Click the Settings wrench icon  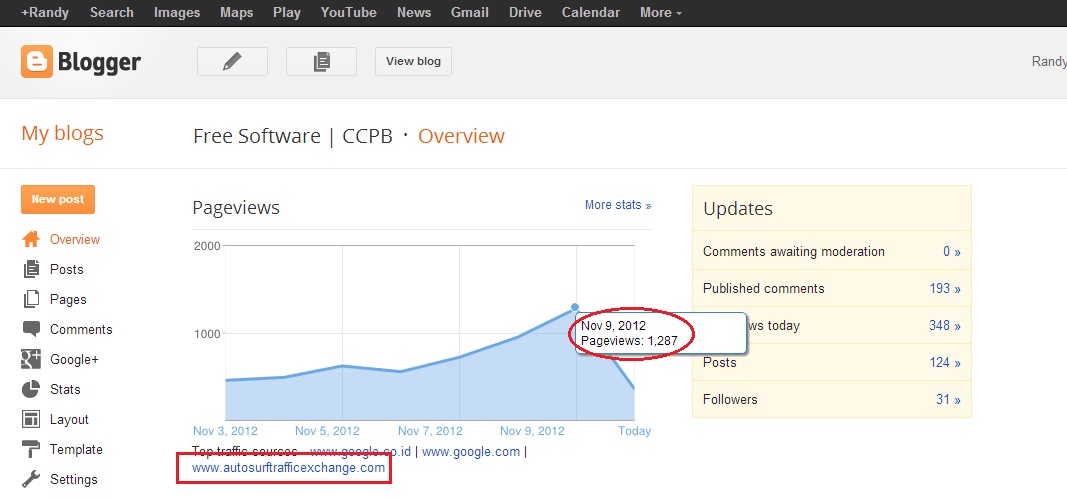[31, 479]
